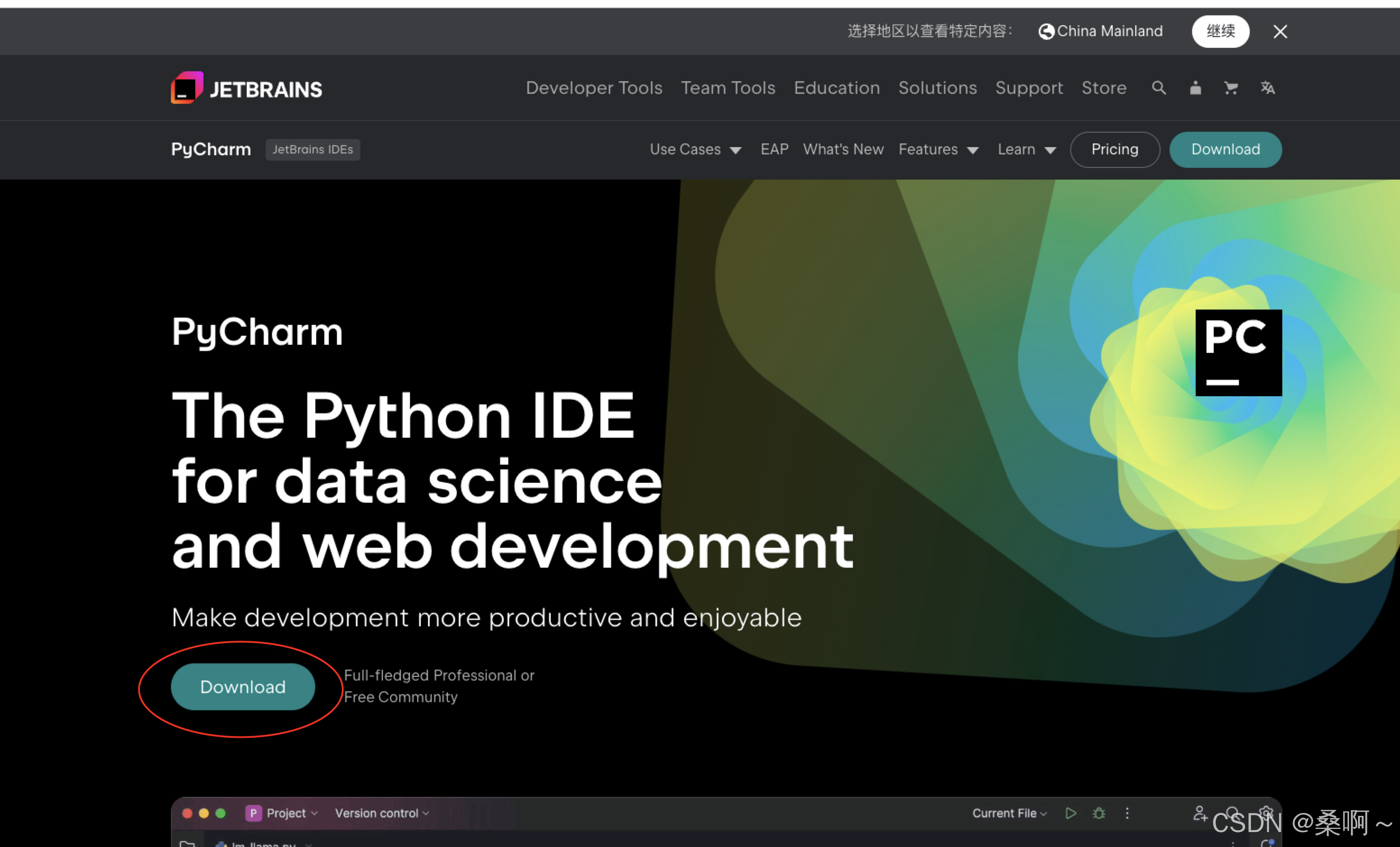Click the large PyCharm hero title
The width and height of the screenshot is (1400, 847).
tap(257, 332)
